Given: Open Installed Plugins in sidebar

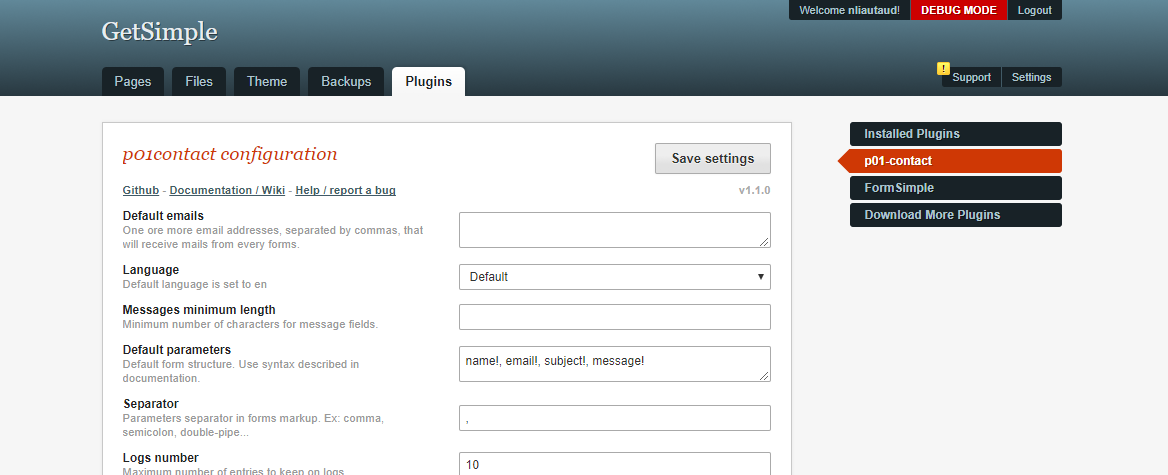Looking at the screenshot, I should [955, 134].
